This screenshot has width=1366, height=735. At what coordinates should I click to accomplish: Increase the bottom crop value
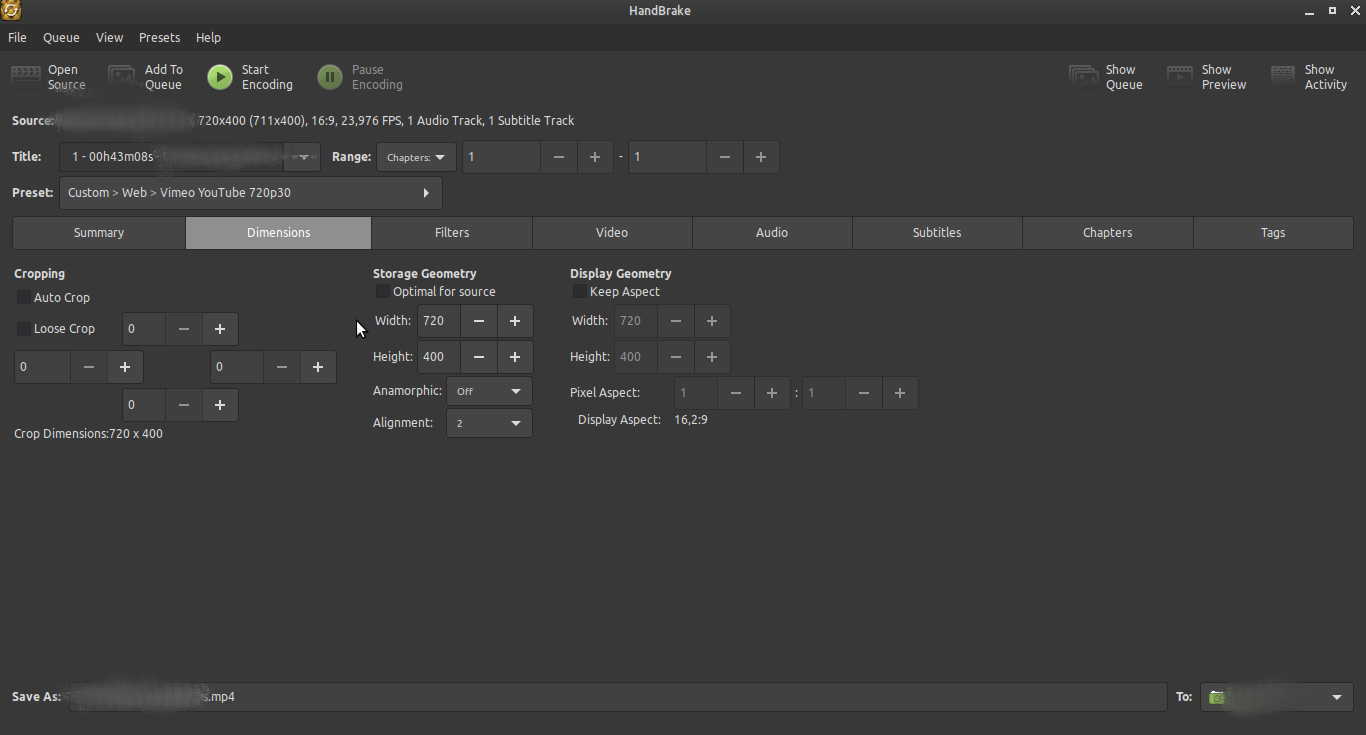(220, 405)
